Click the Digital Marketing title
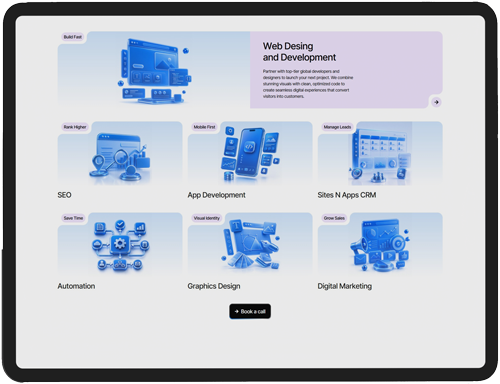This screenshot has height=384, width=500. (345, 286)
